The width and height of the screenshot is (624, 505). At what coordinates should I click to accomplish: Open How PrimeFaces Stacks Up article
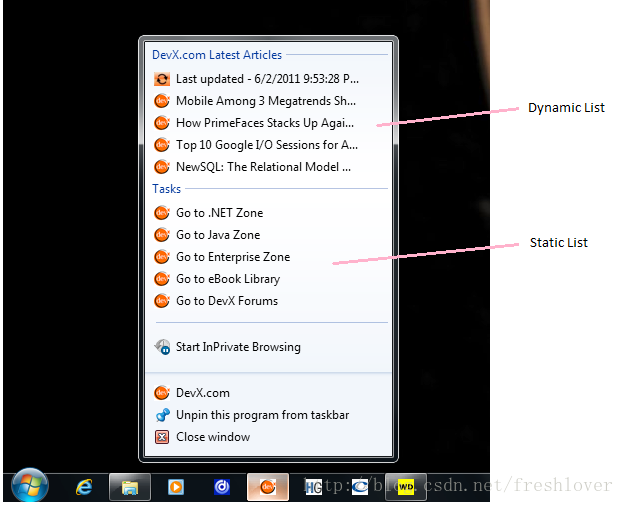click(266, 123)
